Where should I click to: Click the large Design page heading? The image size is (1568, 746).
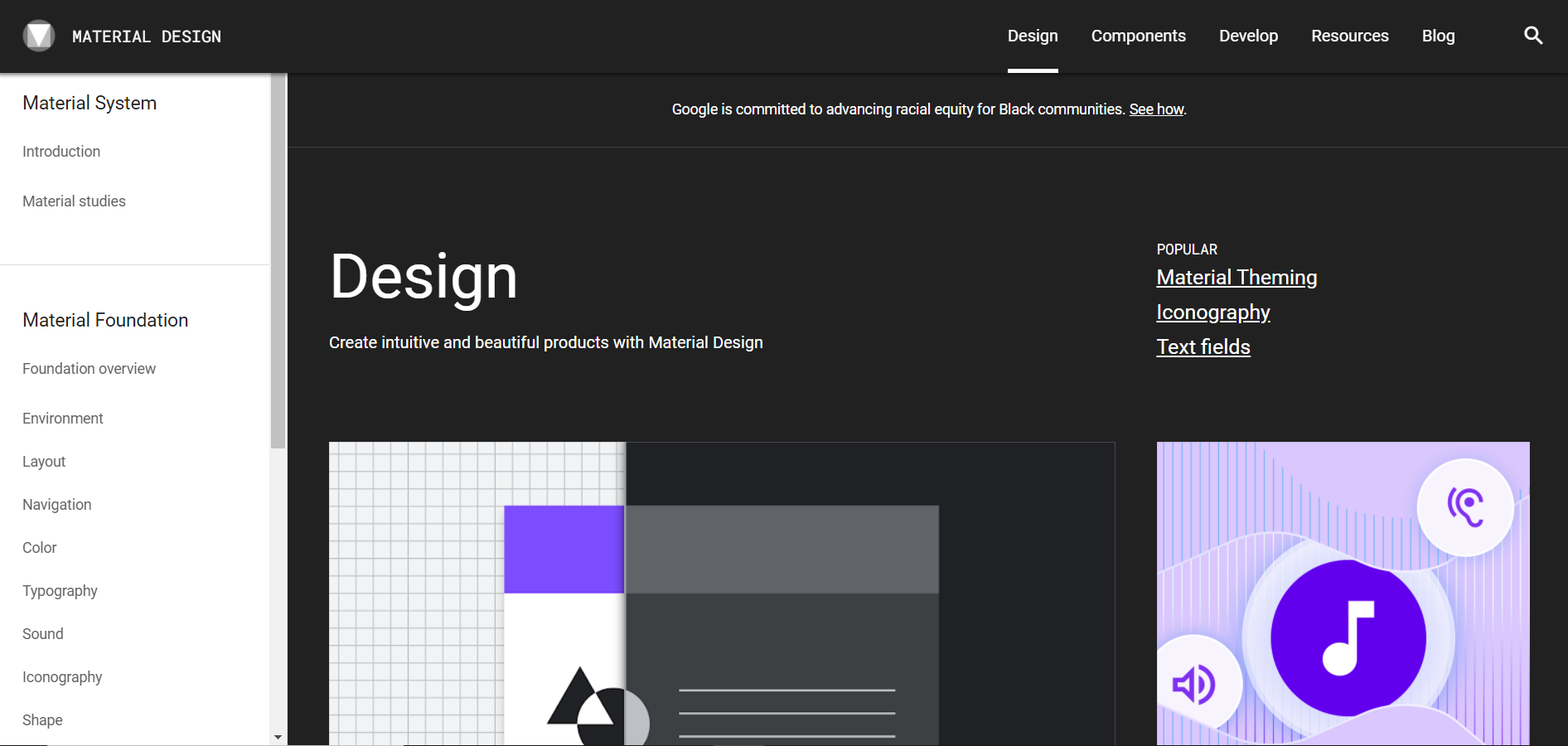click(x=423, y=277)
